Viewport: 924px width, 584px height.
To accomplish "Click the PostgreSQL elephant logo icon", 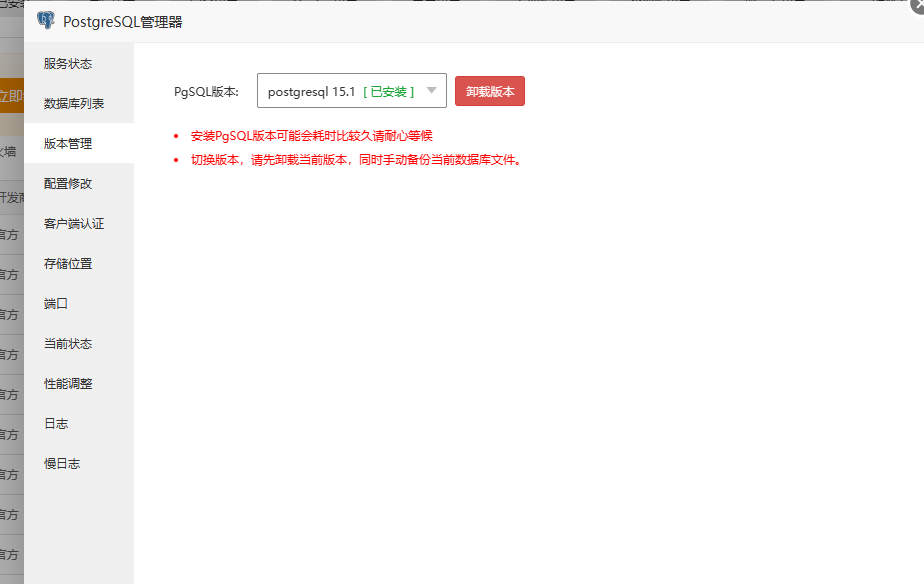I will pyautogui.click(x=45, y=21).
